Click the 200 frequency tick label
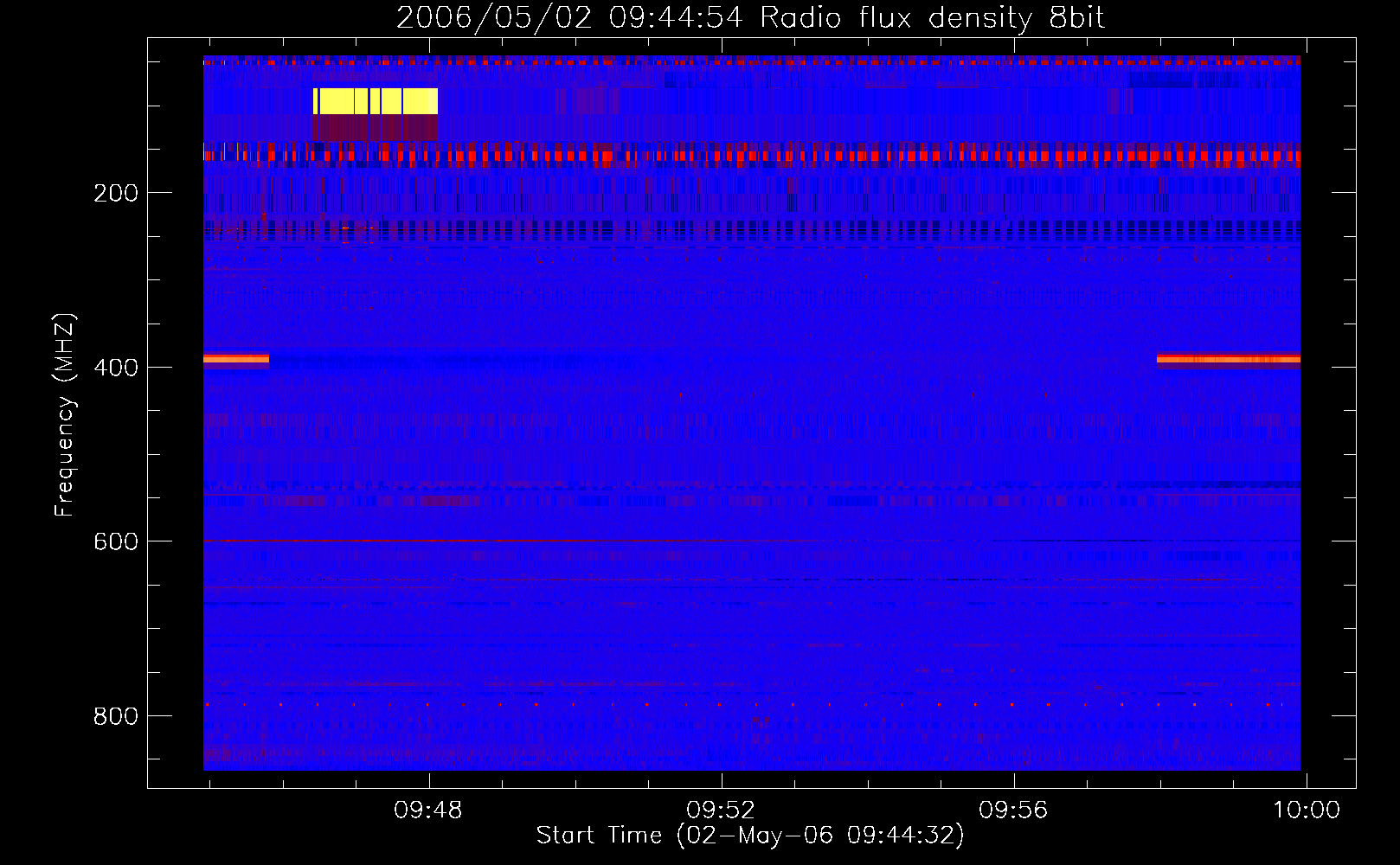This screenshot has width=1400, height=865. pos(116,193)
